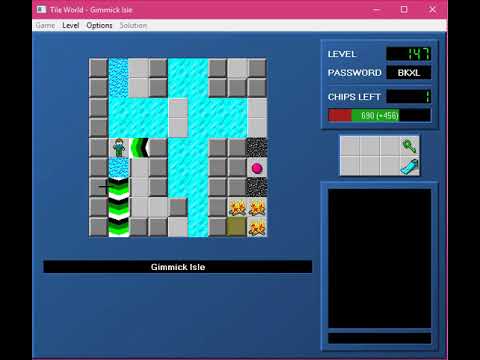This screenshot has width=480, height=360.
Task: Click the narrow black hint bar below the message display
Action: (x=380, y=338)
